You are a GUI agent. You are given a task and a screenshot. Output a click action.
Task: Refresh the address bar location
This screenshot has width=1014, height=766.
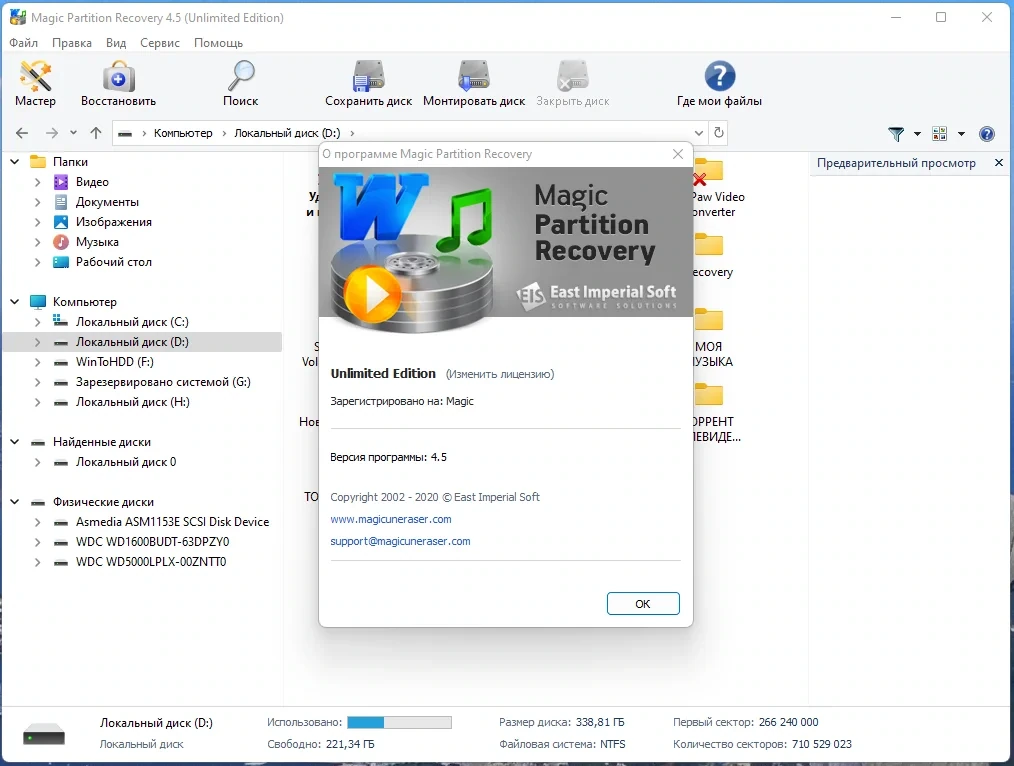click(718, 133)
